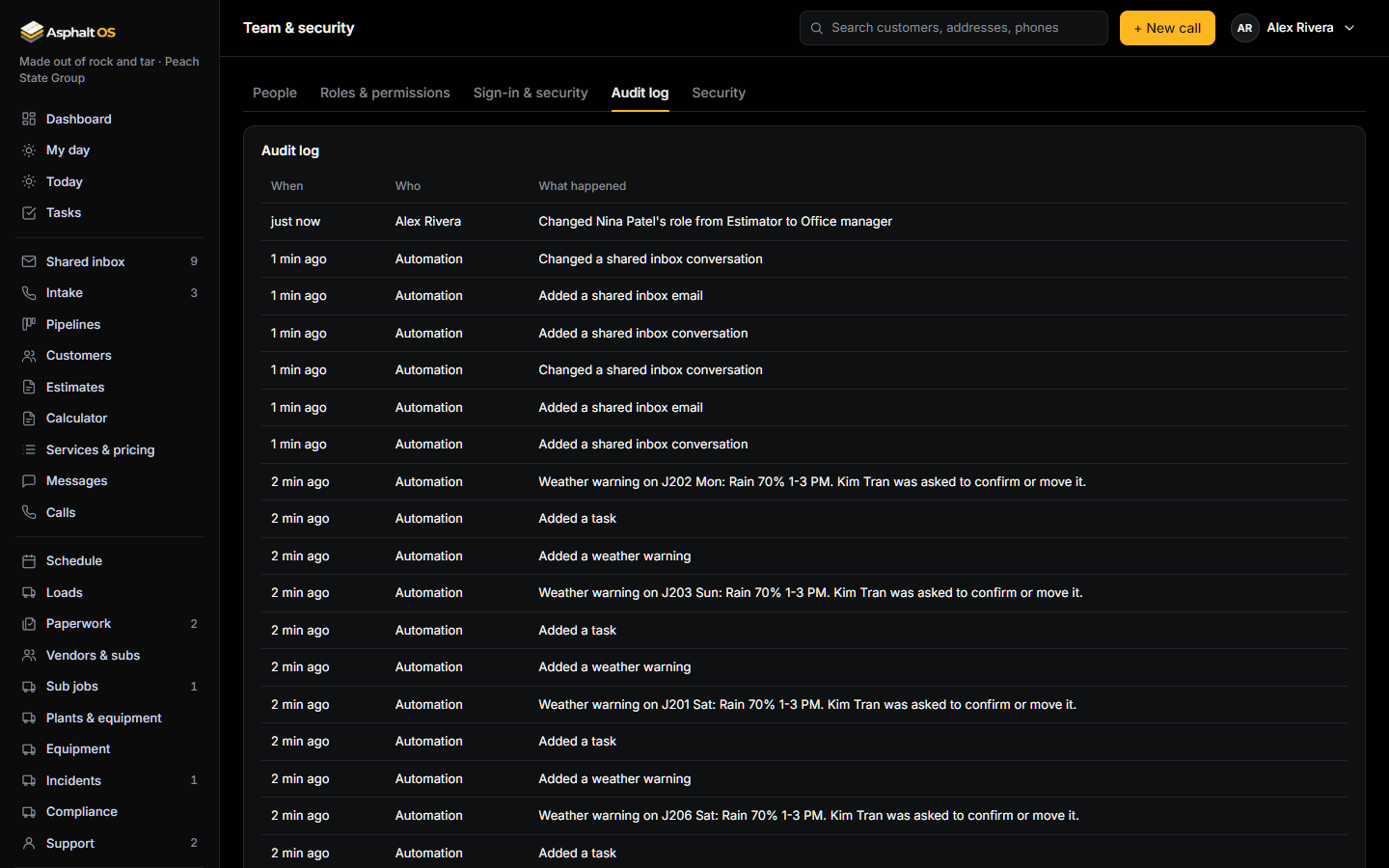The image size is (1389, 868).
Task: Open the Incidents page
Action: pos(111,780)
